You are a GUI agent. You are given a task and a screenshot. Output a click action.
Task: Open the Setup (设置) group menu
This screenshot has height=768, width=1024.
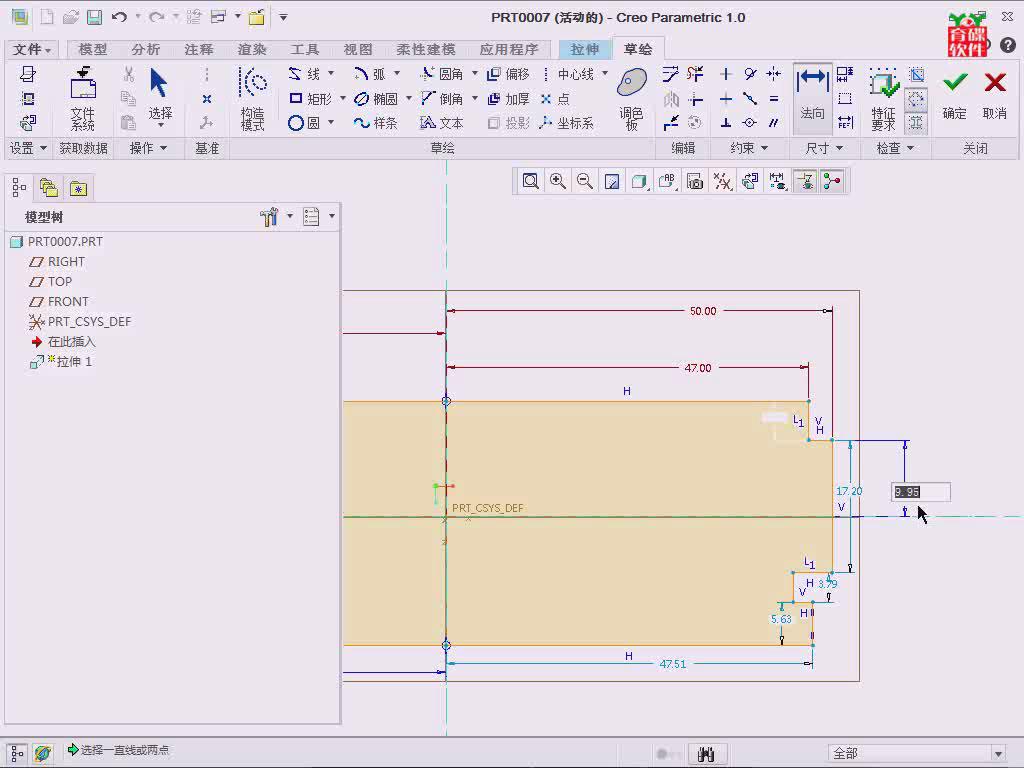(28, 148)
